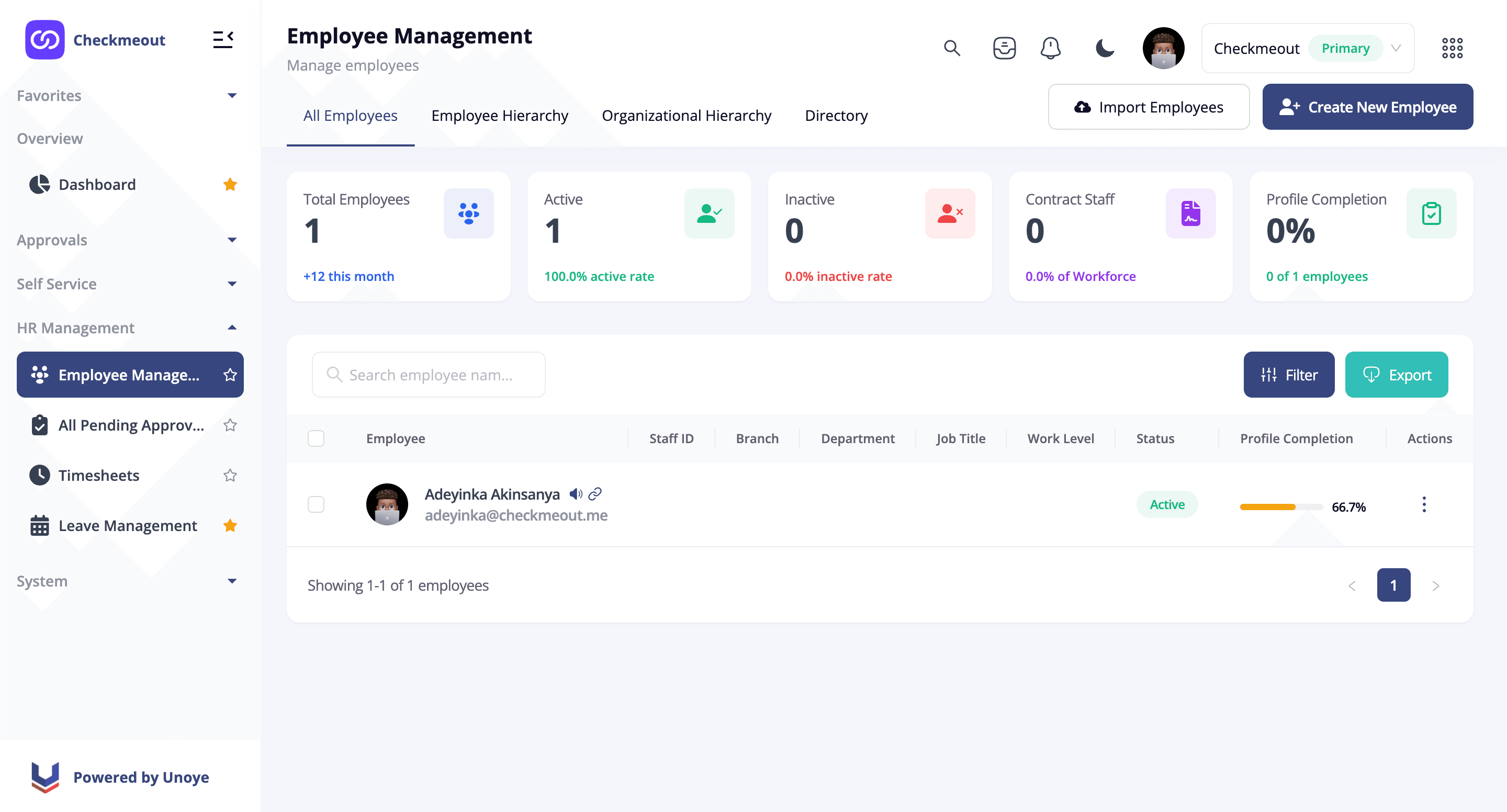
Task: Open row actions for Adeyinka Akinsanya
Action: (x=1424, y=504)
